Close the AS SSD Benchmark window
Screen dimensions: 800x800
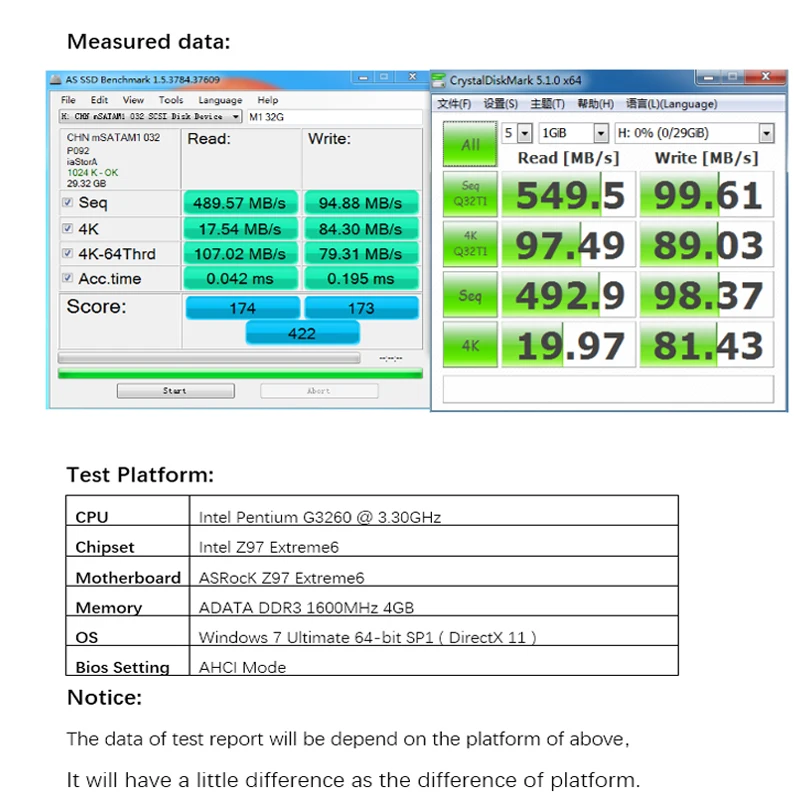pyautogui.click(x=412, y=77)
